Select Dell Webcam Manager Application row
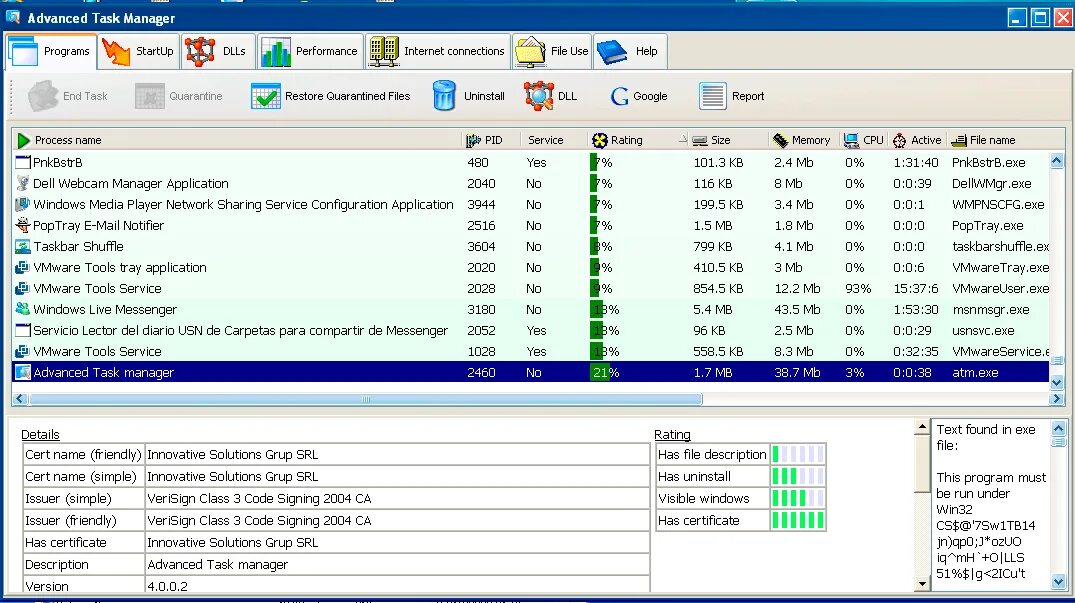The height and width of the screenshot is (603, 1075). pos(531,184)
